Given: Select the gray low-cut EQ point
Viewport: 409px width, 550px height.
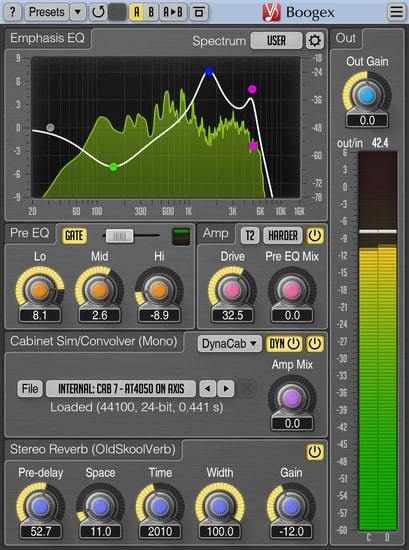Looking at the screenshot, I should point(50,127).
